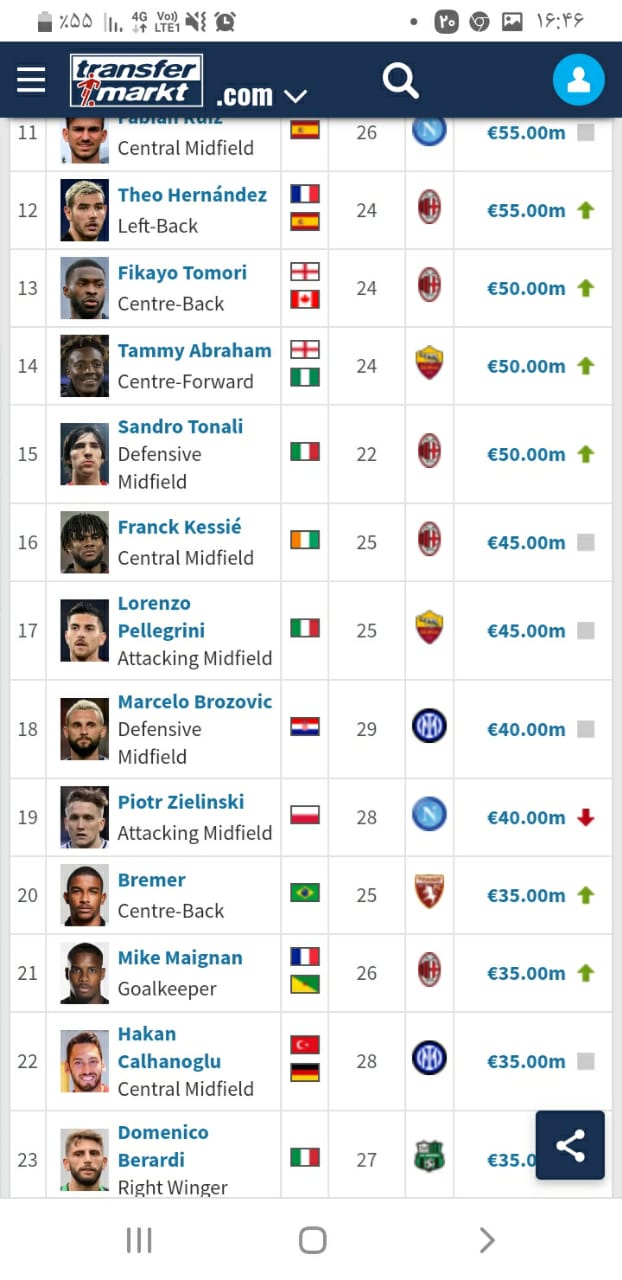
Task: Tap the Transfermarkt logo
Action: (137, 80)
